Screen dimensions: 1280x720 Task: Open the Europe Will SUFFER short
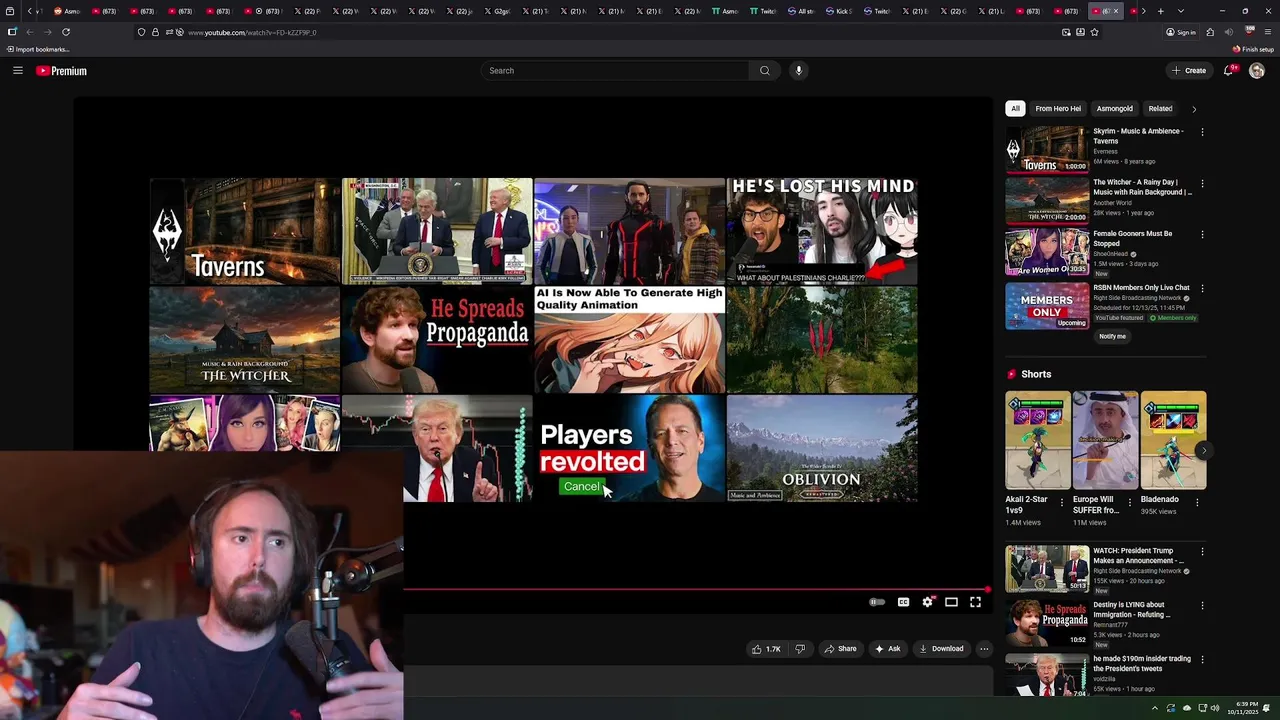1105,440
